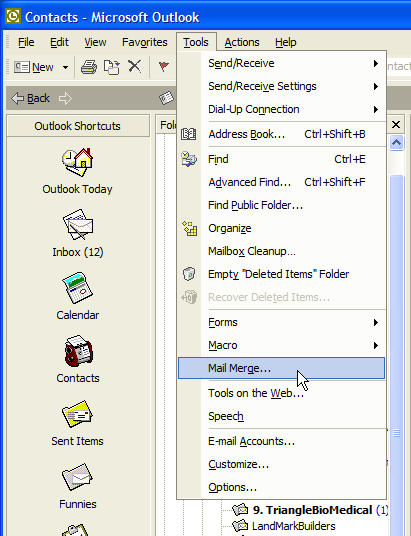Screen dimensions: 411x536
Task: Open the Actions menu
Action: (242, 42)
